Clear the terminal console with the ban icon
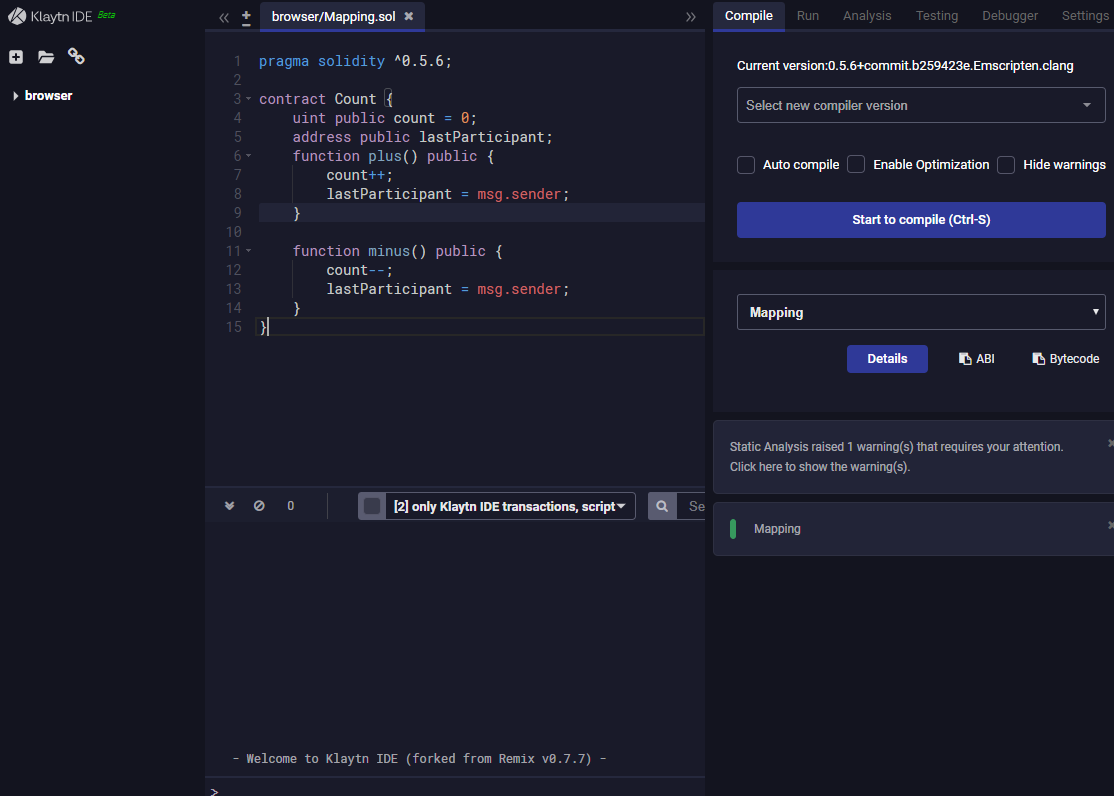 259,506
